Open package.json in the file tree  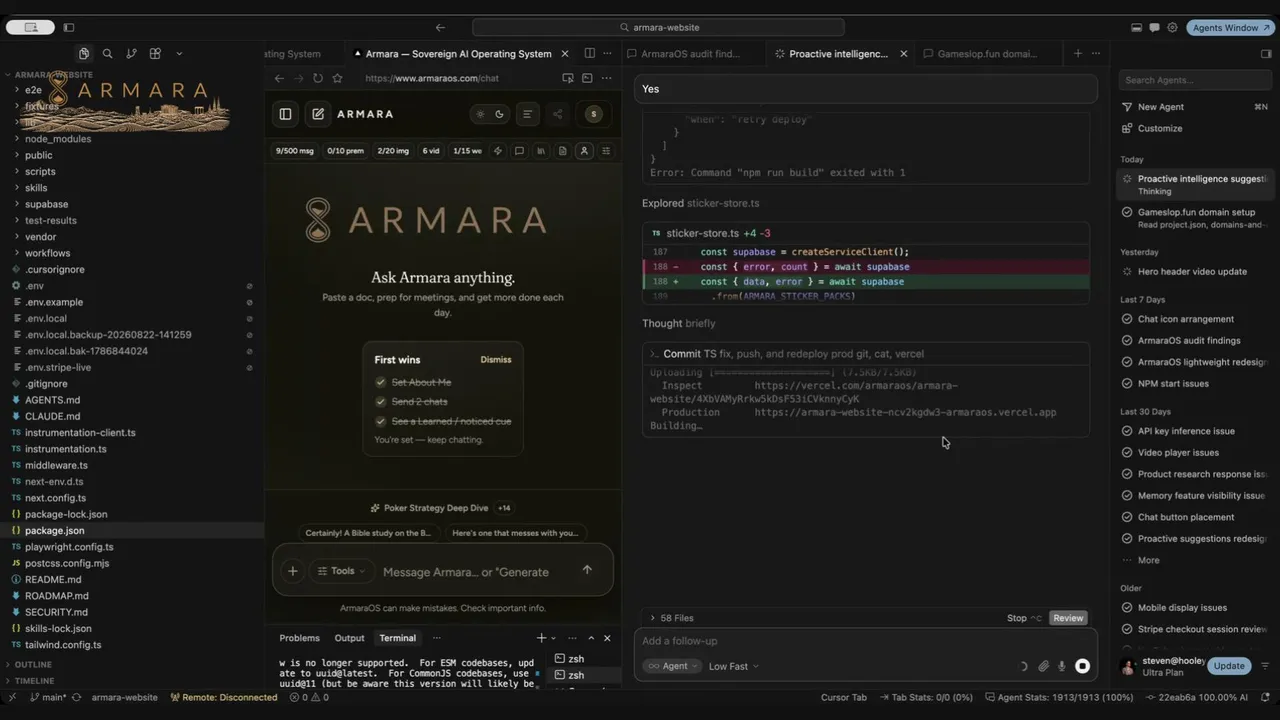point(132,530)
